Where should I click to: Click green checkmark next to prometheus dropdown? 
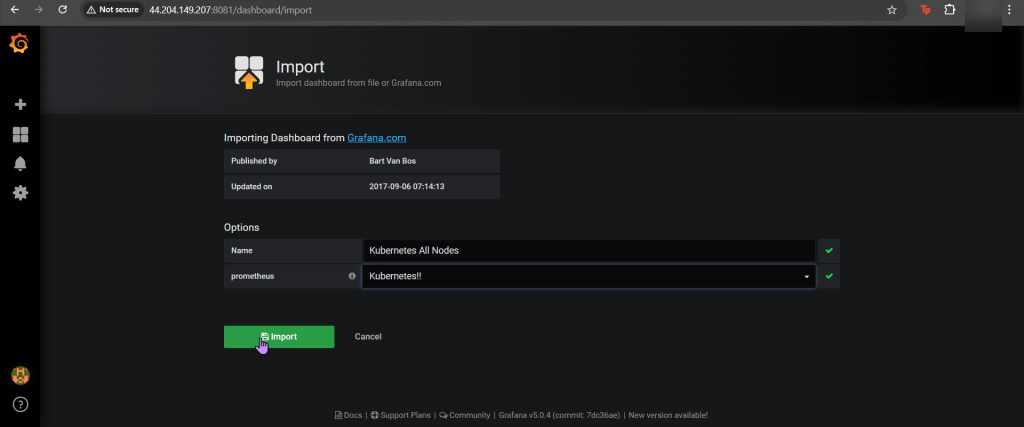(x=829, y=276)
